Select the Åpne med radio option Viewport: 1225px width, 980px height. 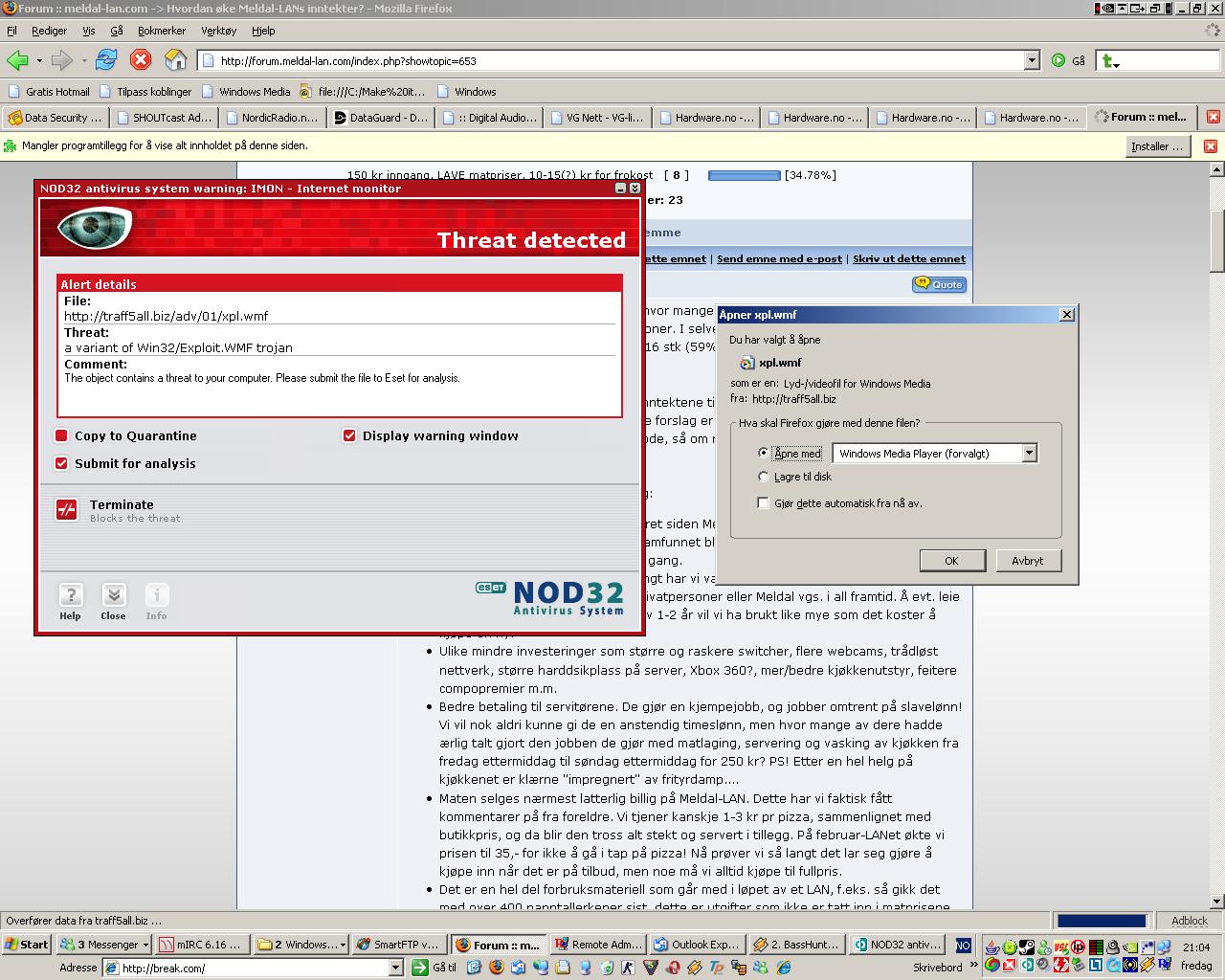point(763,453)
